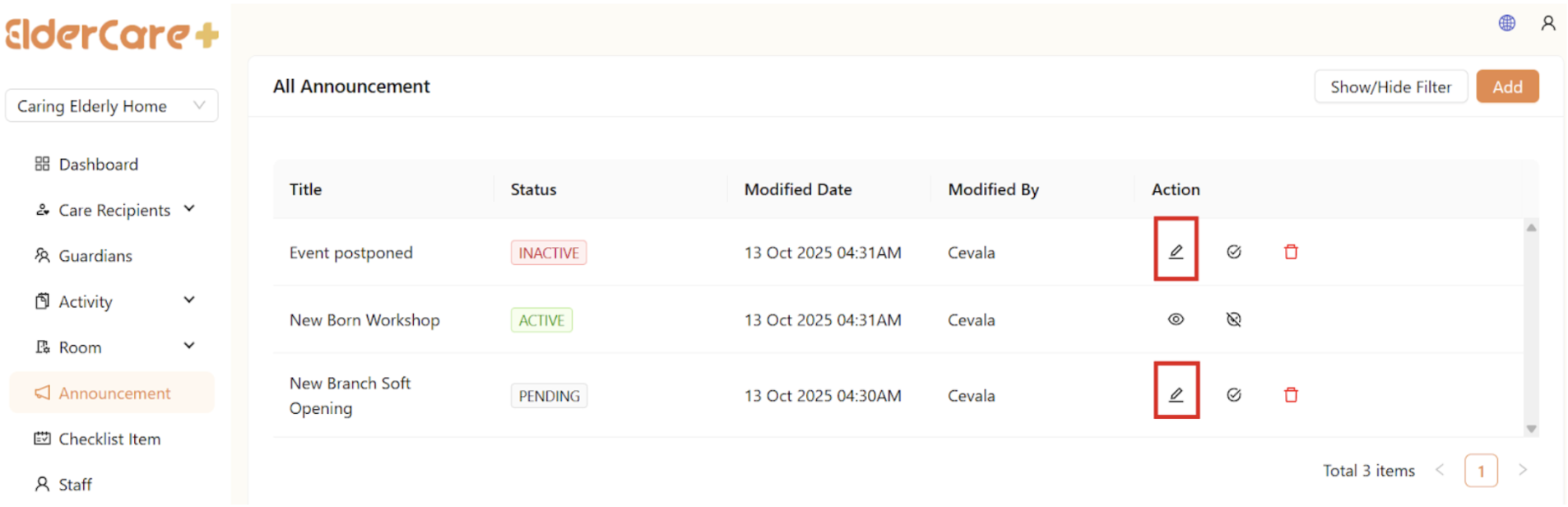Image resolution: width=1568 pixels, height=507 pixels.
Task: View the New Born Workshop announcement
Action: point(1176,319)
